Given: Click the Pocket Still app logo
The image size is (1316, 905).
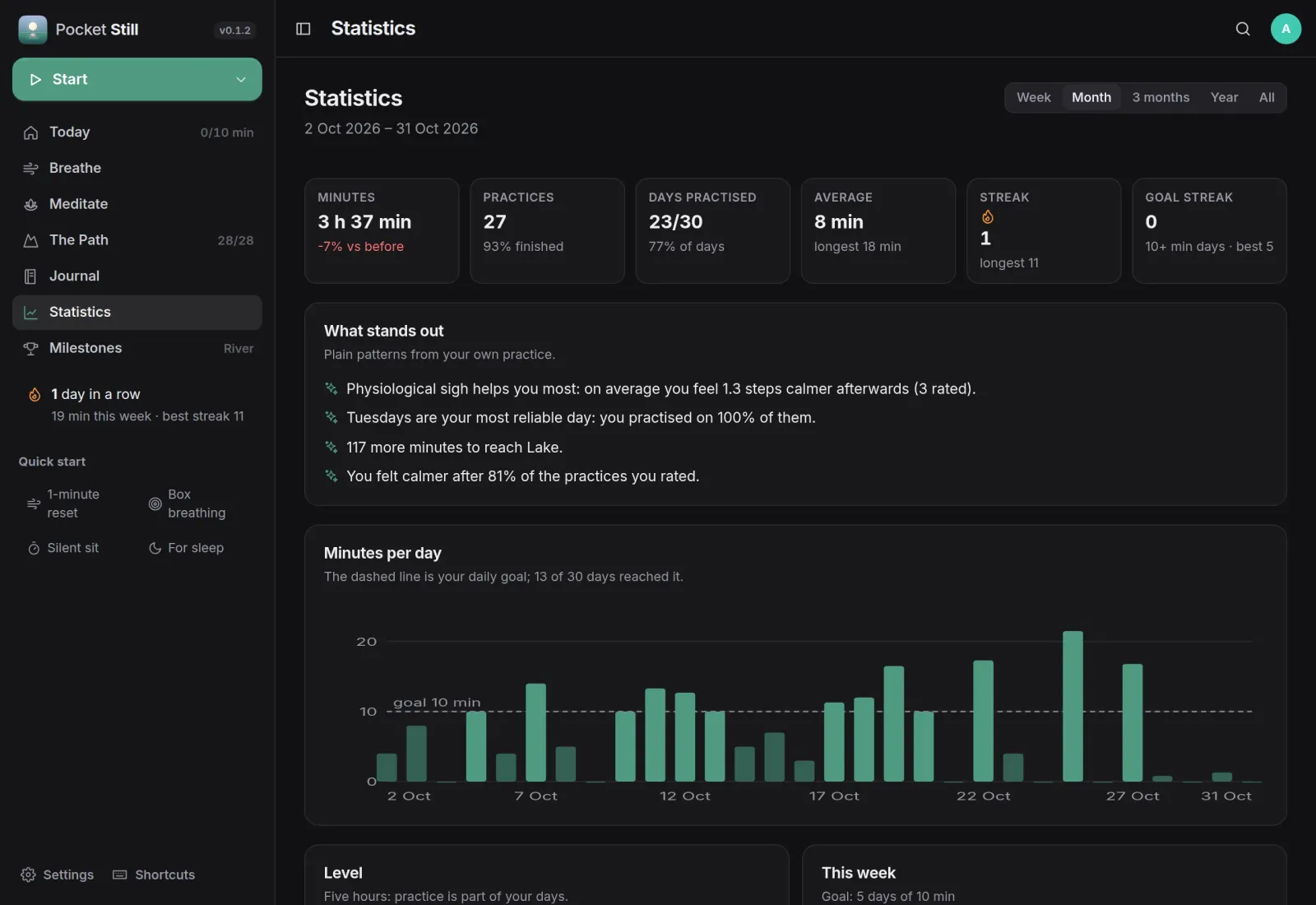Looking at the screenshot, I should (32, 30).
